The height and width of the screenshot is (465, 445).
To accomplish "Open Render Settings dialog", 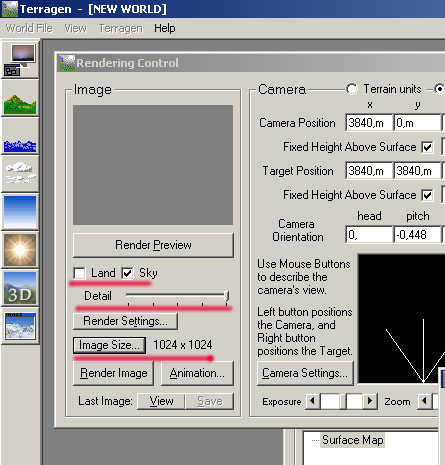I will click(125, 321).
